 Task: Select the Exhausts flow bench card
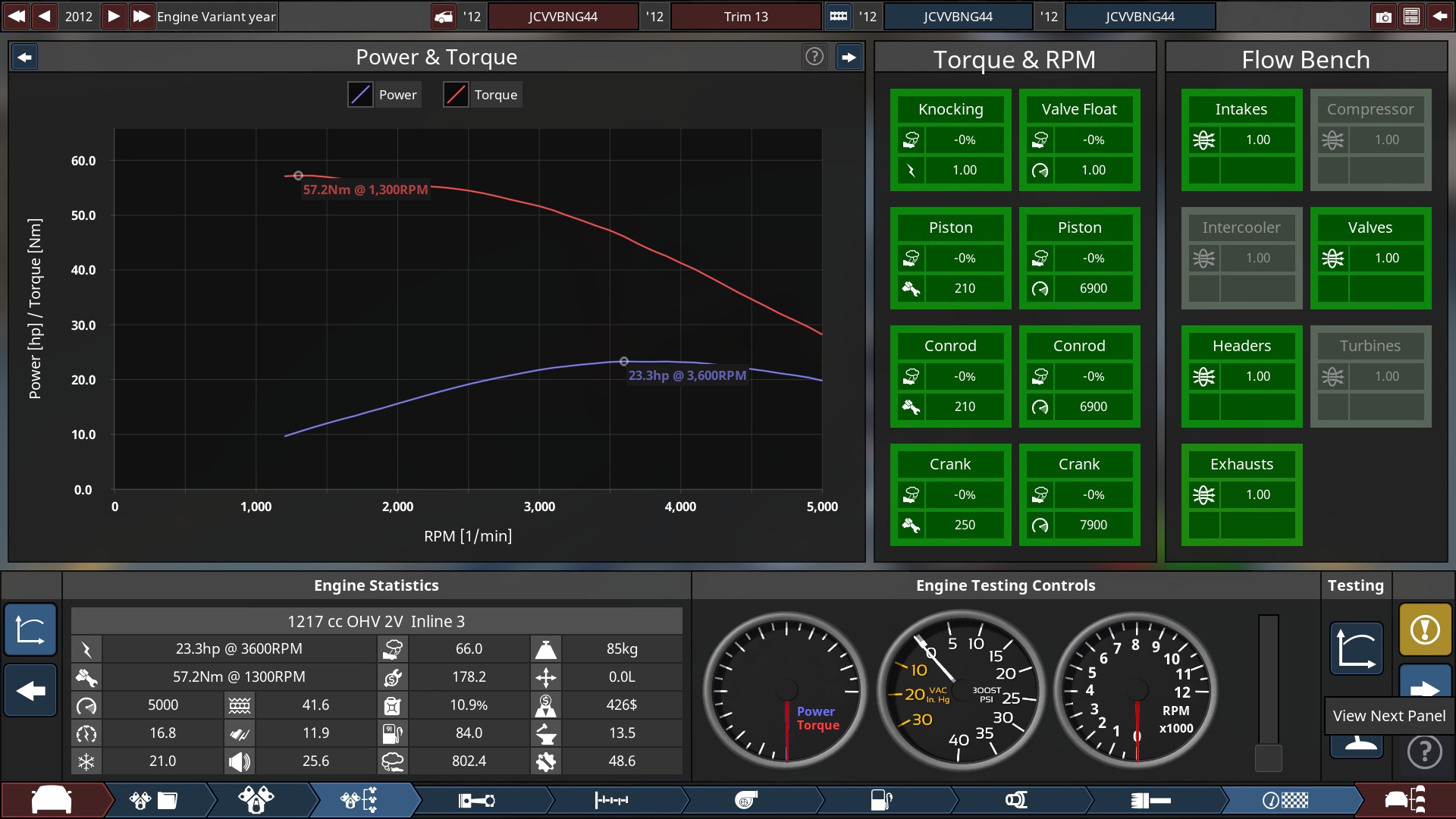[x=1241, y=494]
